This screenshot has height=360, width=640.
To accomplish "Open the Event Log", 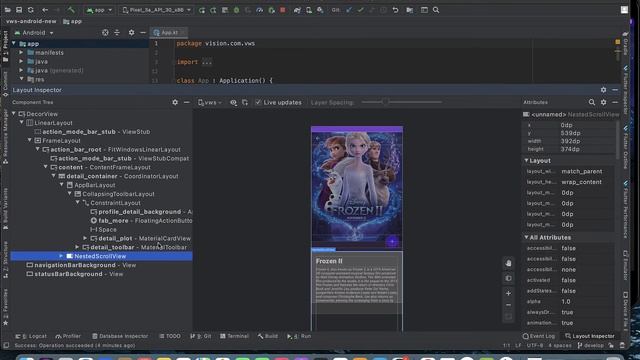I will [x=539, y=336].
